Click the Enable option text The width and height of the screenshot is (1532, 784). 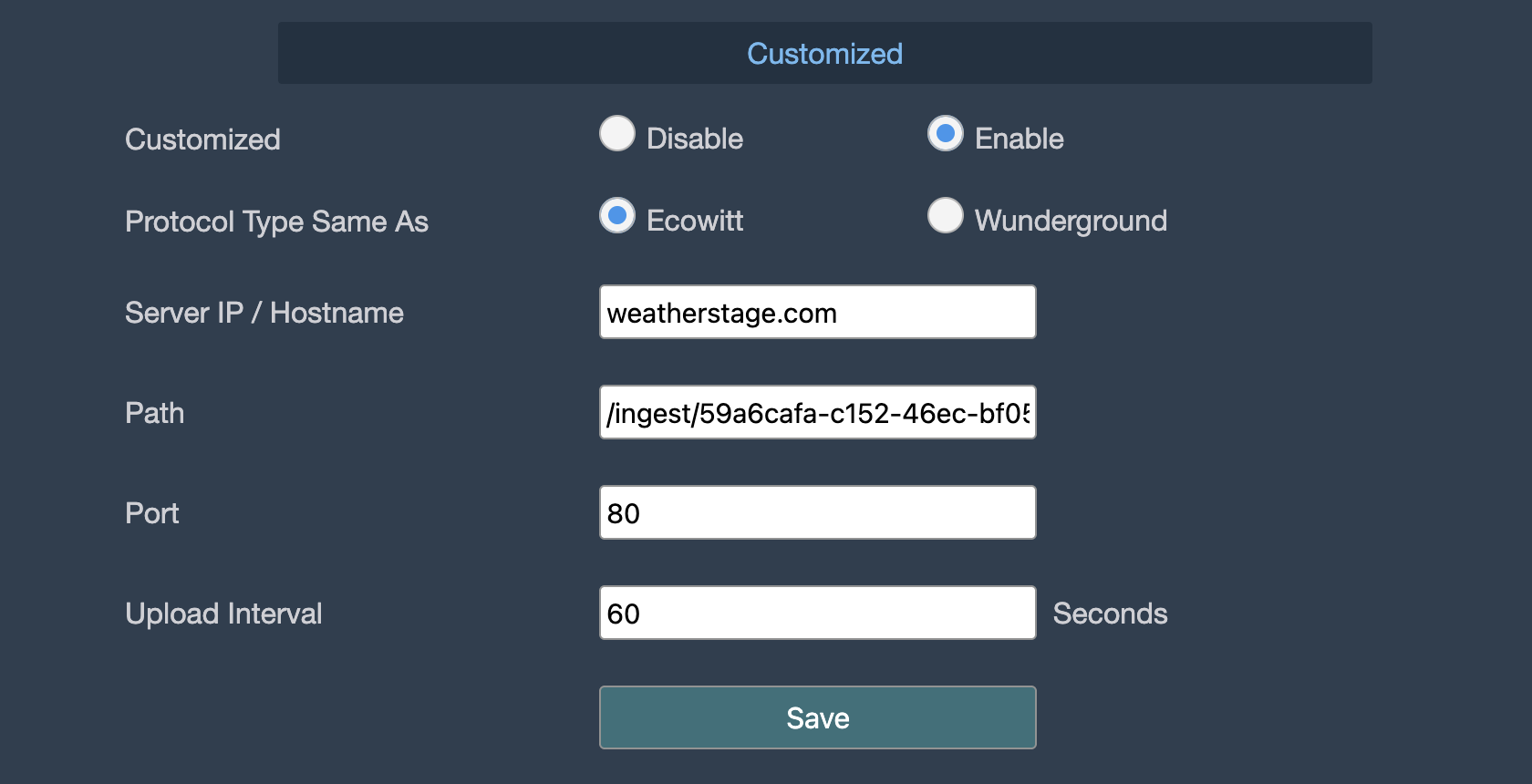pyautogui.click(x=1019, y=138)
